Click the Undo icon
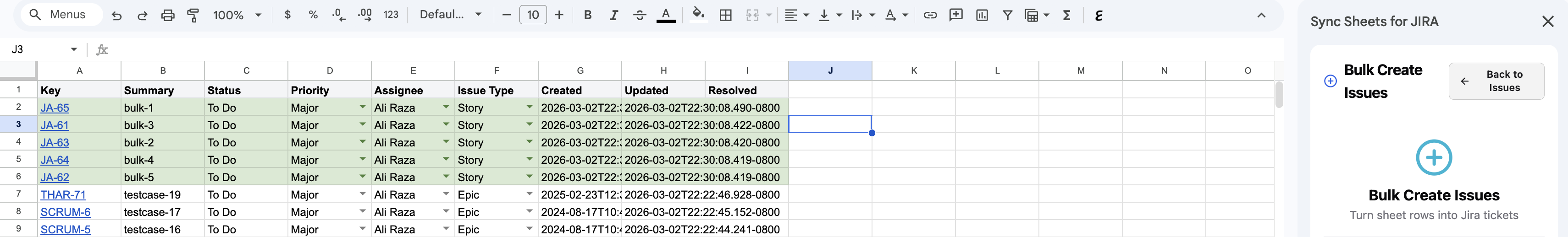 [x=116, y=15]
